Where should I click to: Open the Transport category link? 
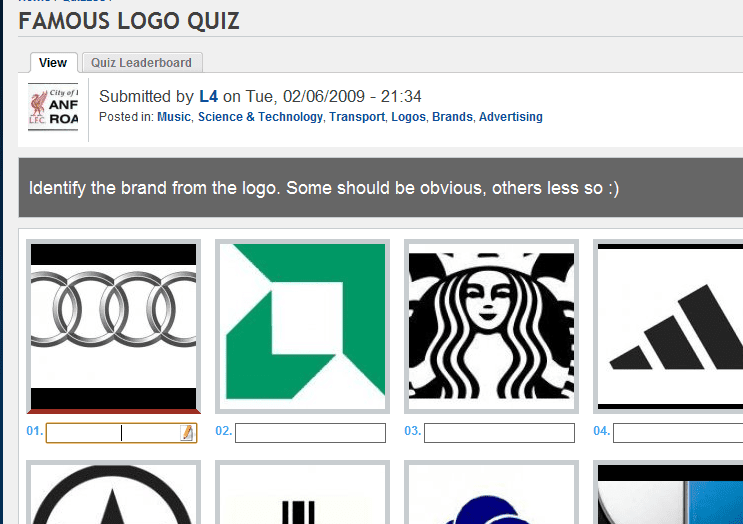click(357, 117)
